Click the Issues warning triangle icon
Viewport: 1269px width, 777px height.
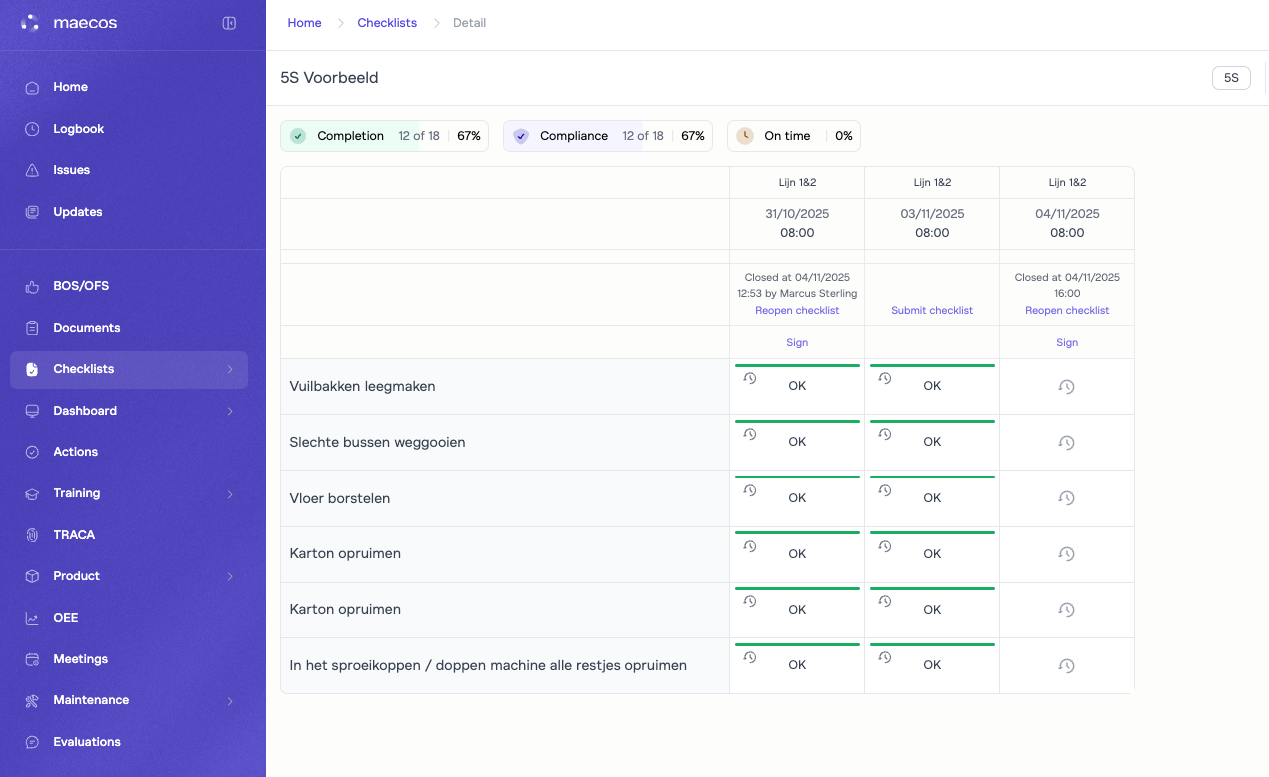(32, 170)
